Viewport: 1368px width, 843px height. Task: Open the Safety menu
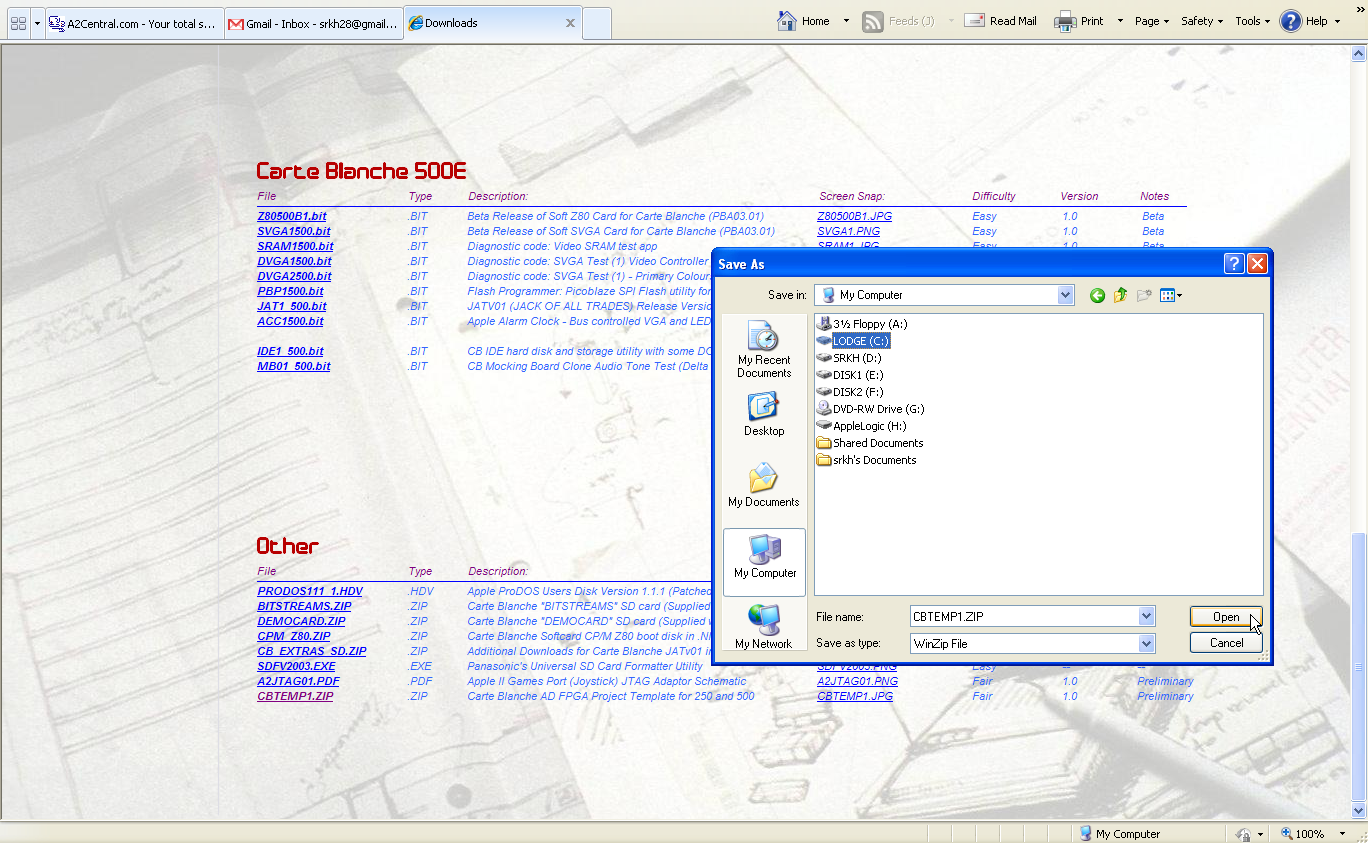pyautogui.click(x=1202, y=21)
